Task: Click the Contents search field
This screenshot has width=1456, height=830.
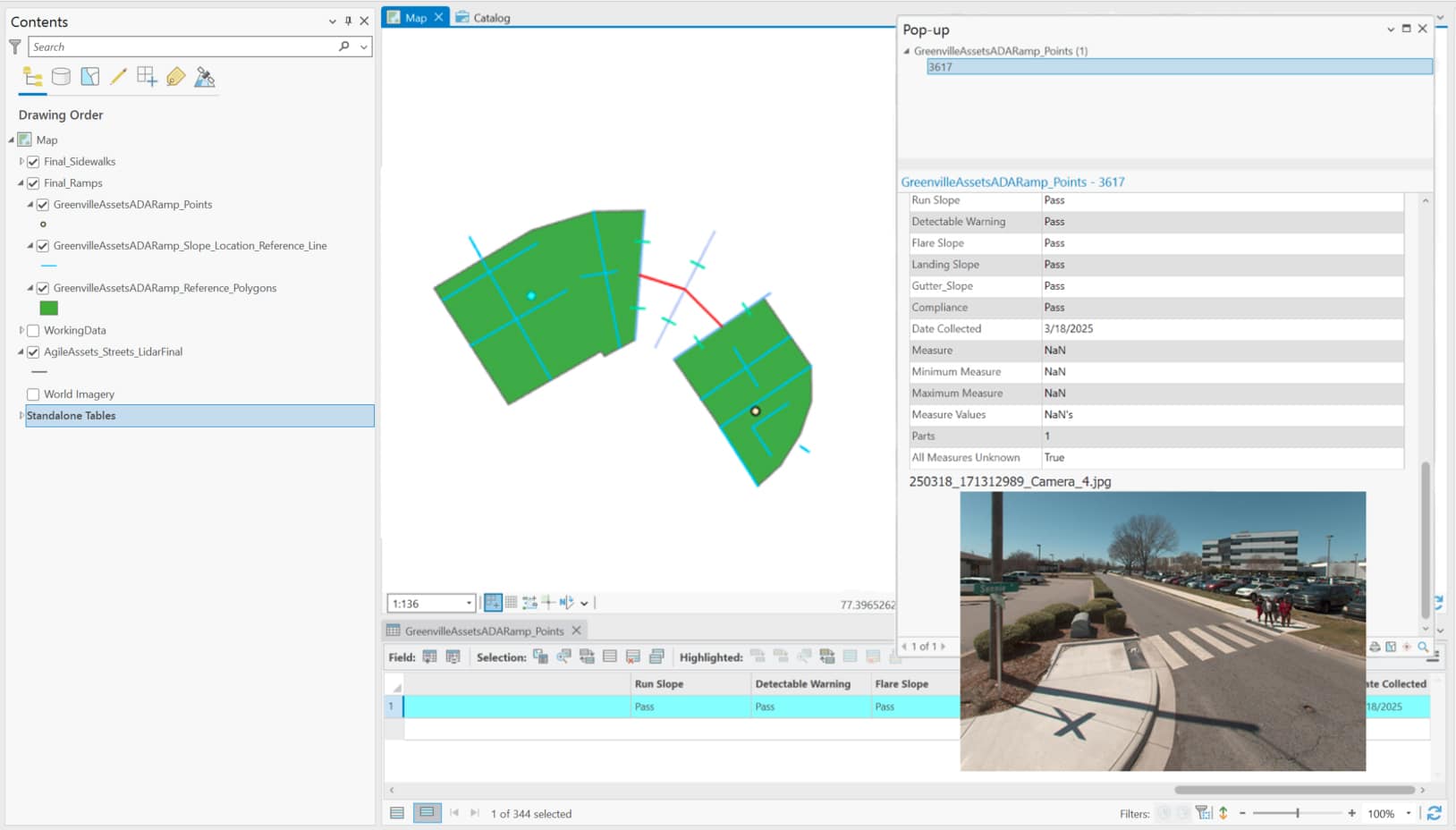Action: pos(183,47)
